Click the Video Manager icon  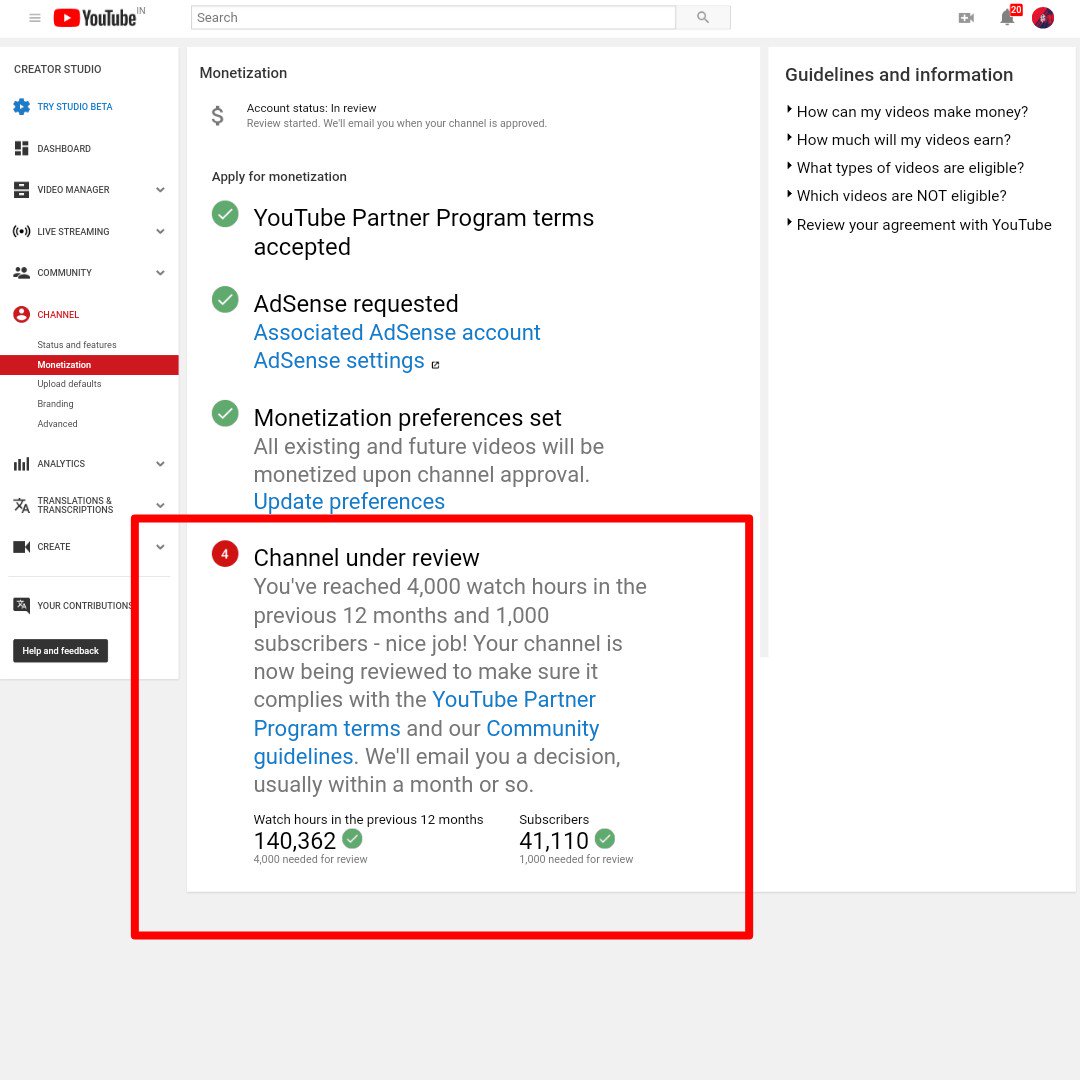(21, 189)
